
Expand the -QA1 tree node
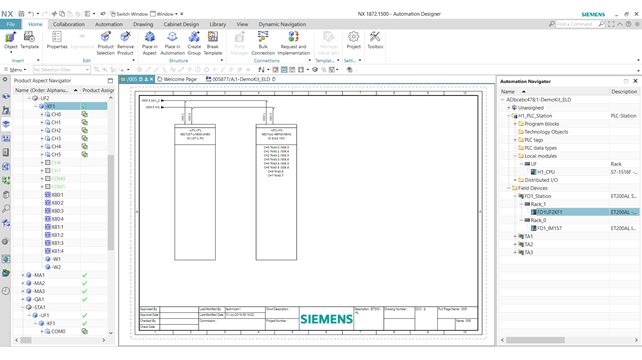23,299
